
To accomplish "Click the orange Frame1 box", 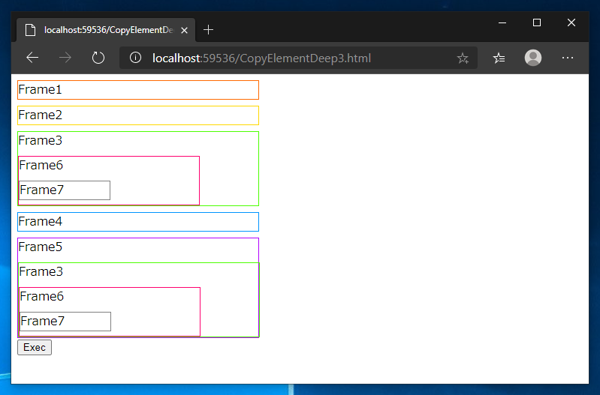I will 138,90.
